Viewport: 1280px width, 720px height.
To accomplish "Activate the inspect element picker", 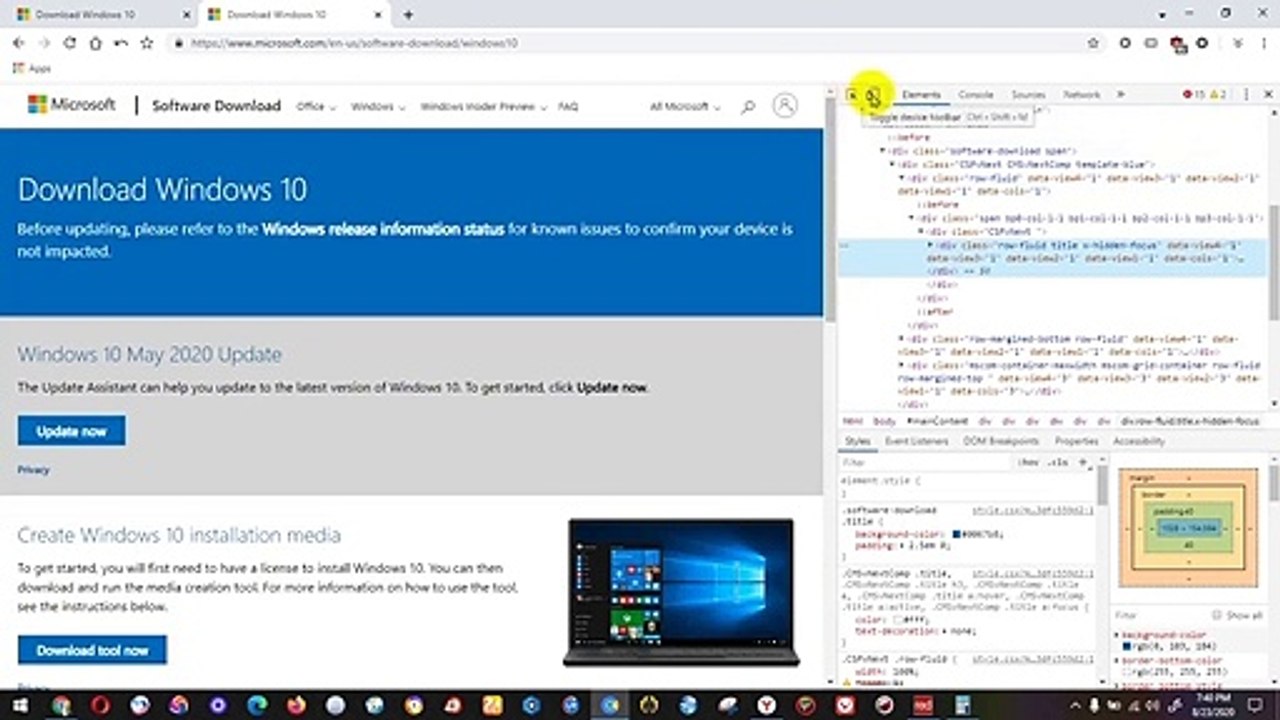I will (852, 95).
